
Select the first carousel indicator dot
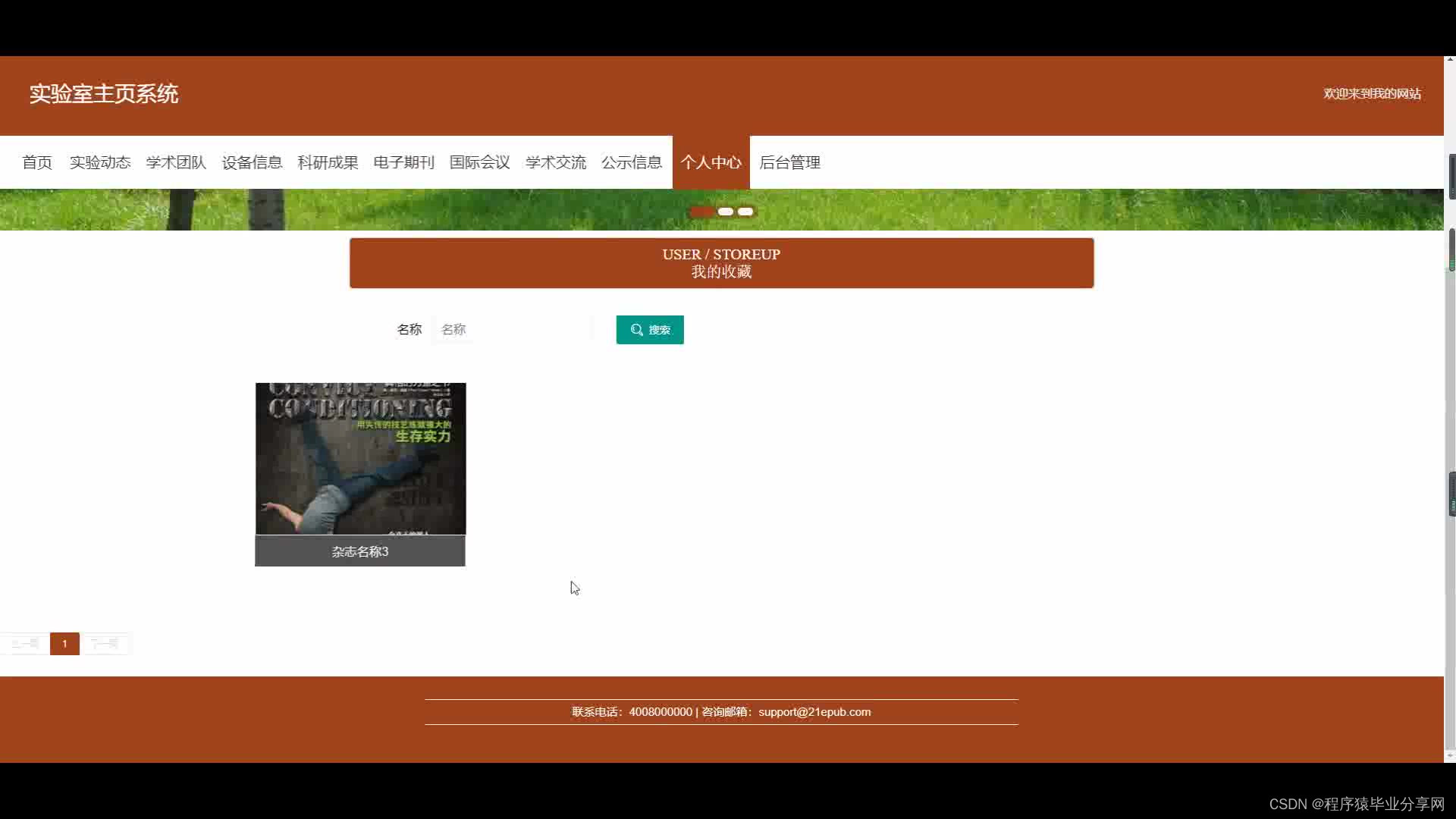702,212
